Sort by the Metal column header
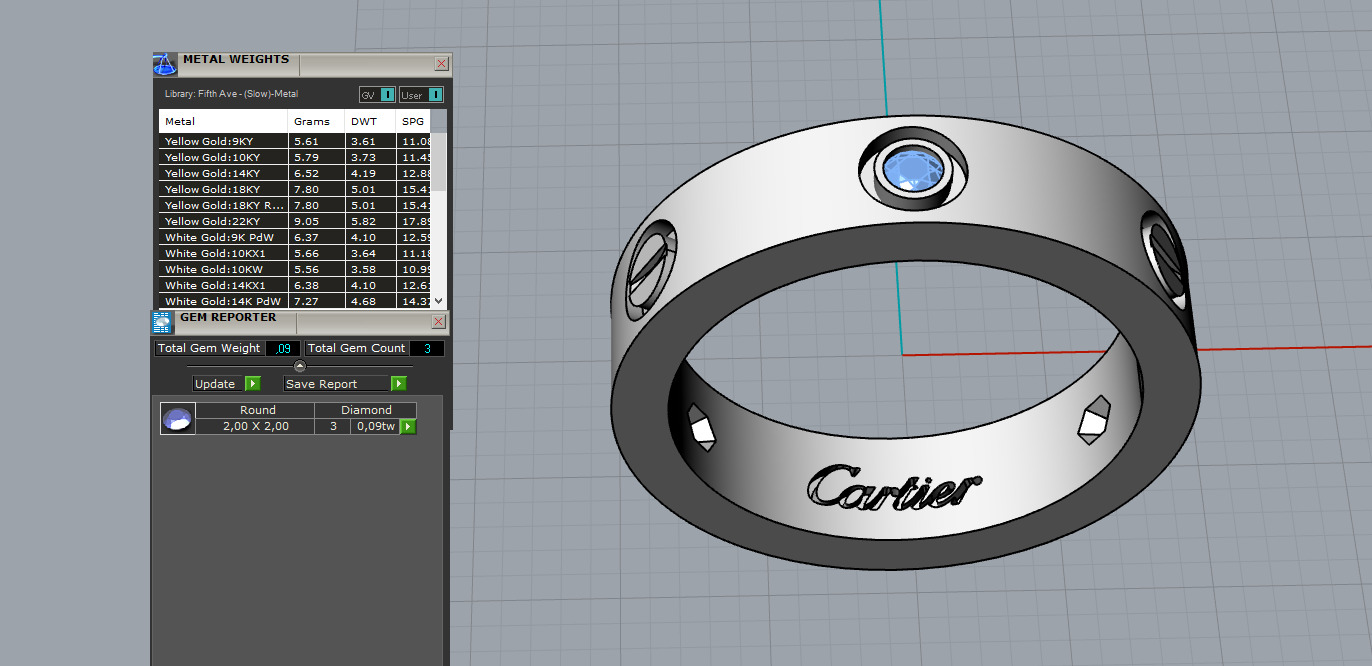The image size is (1372, 666). tap(223, 121)
